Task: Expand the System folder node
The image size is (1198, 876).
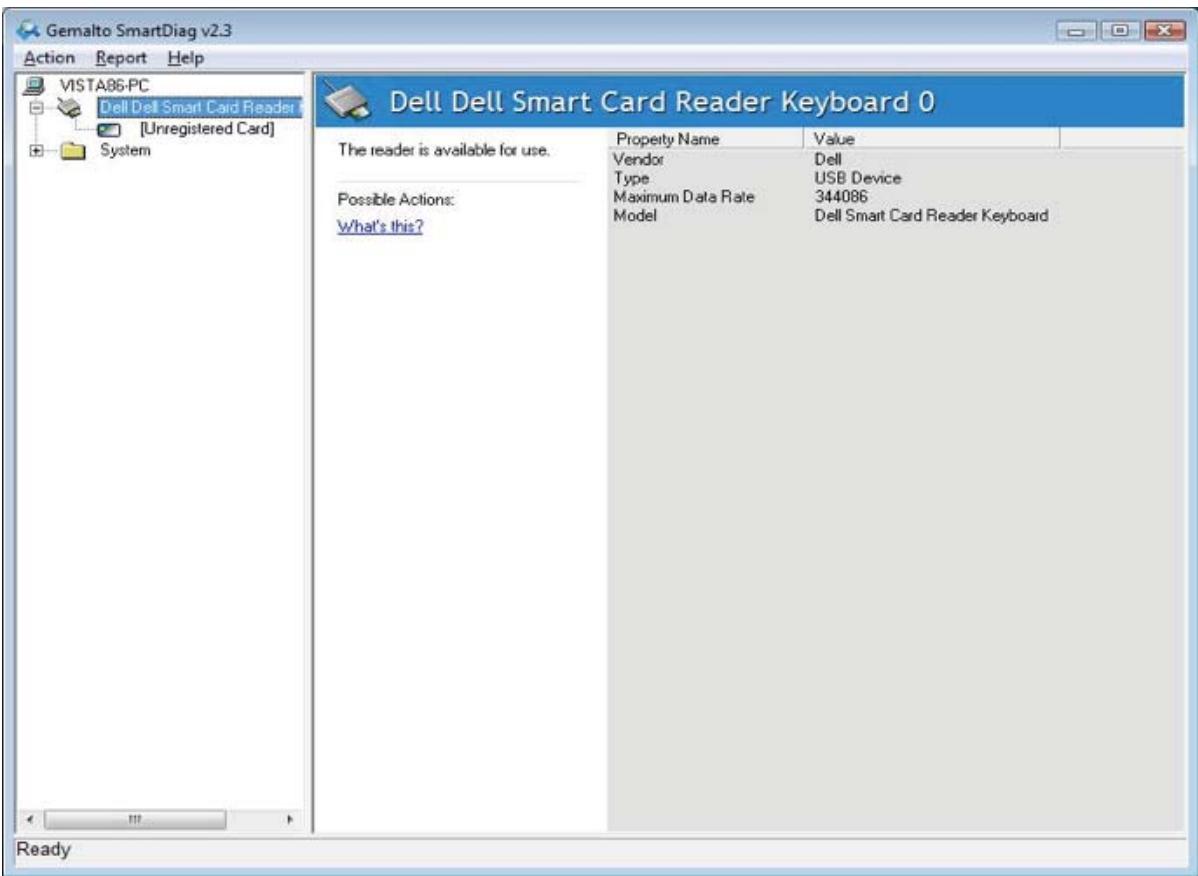Action: (x=36, y=150)
